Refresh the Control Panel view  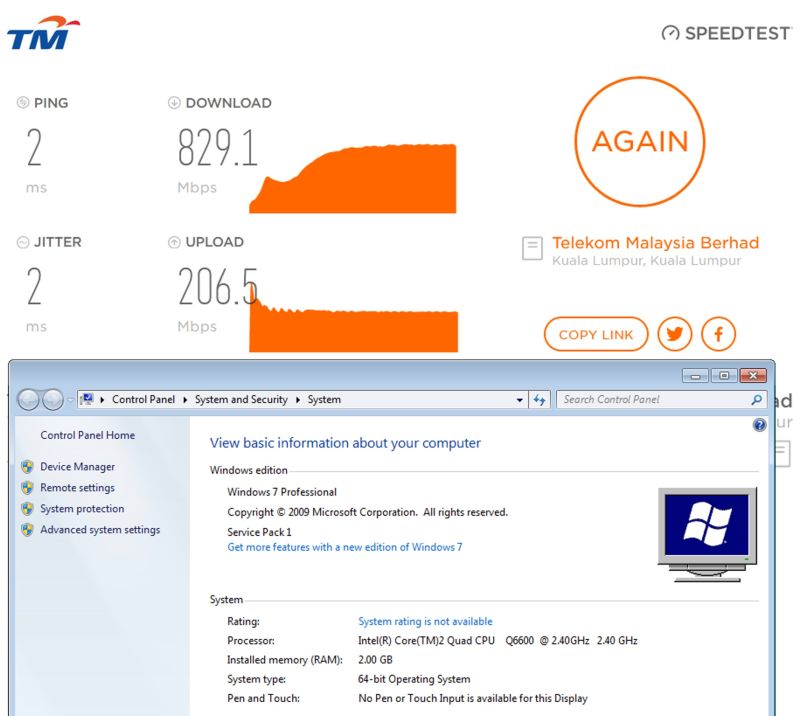(x=539, y=400)
